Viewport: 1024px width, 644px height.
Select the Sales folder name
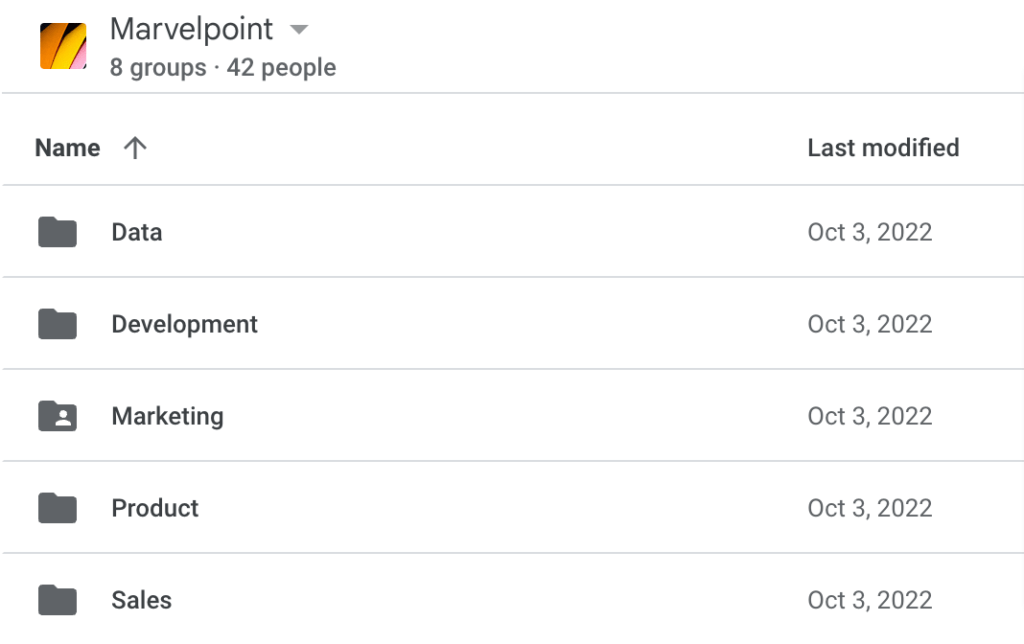[x=141, y=600]
